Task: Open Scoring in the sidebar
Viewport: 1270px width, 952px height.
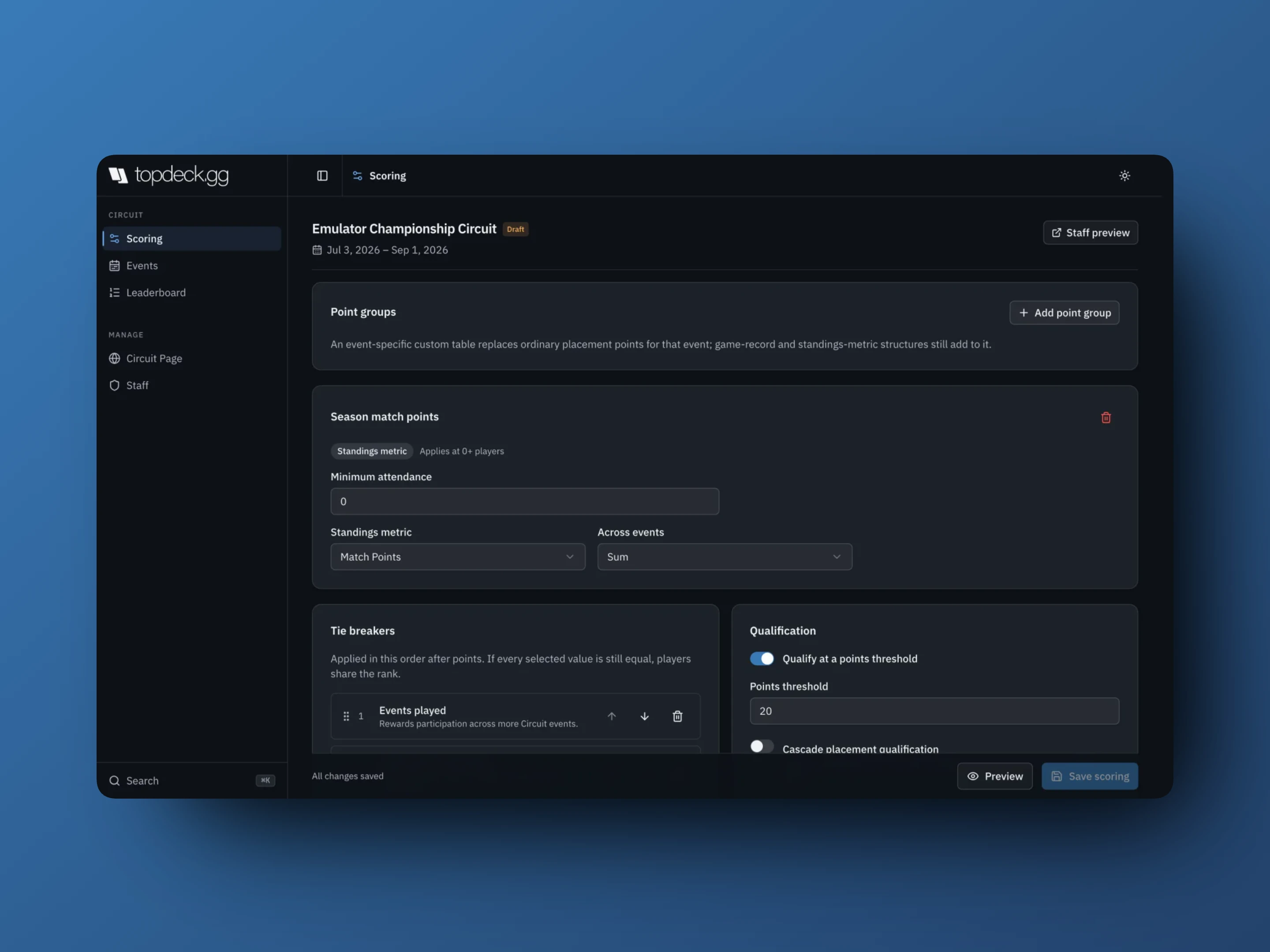Action: click(192, 239)
